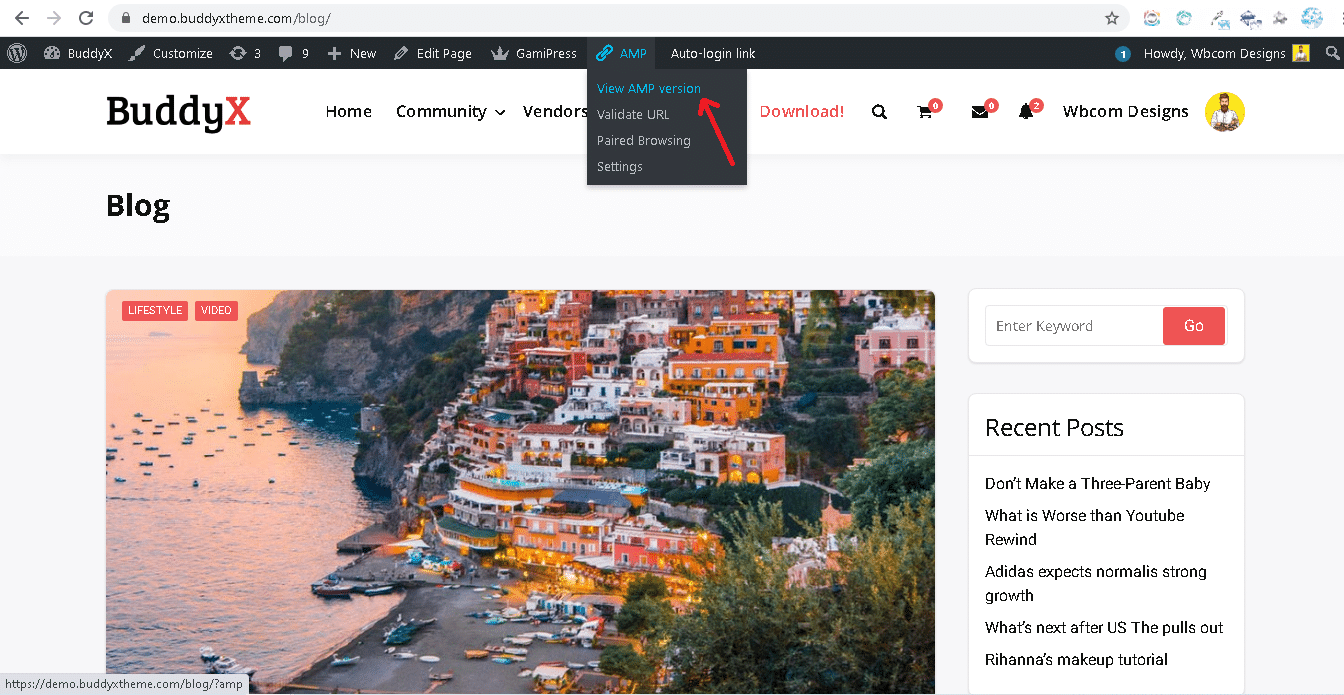The width and height of the screenshot is (1344, 695).
Task: Open messages with the envelope icon
Action: [980, 112]
